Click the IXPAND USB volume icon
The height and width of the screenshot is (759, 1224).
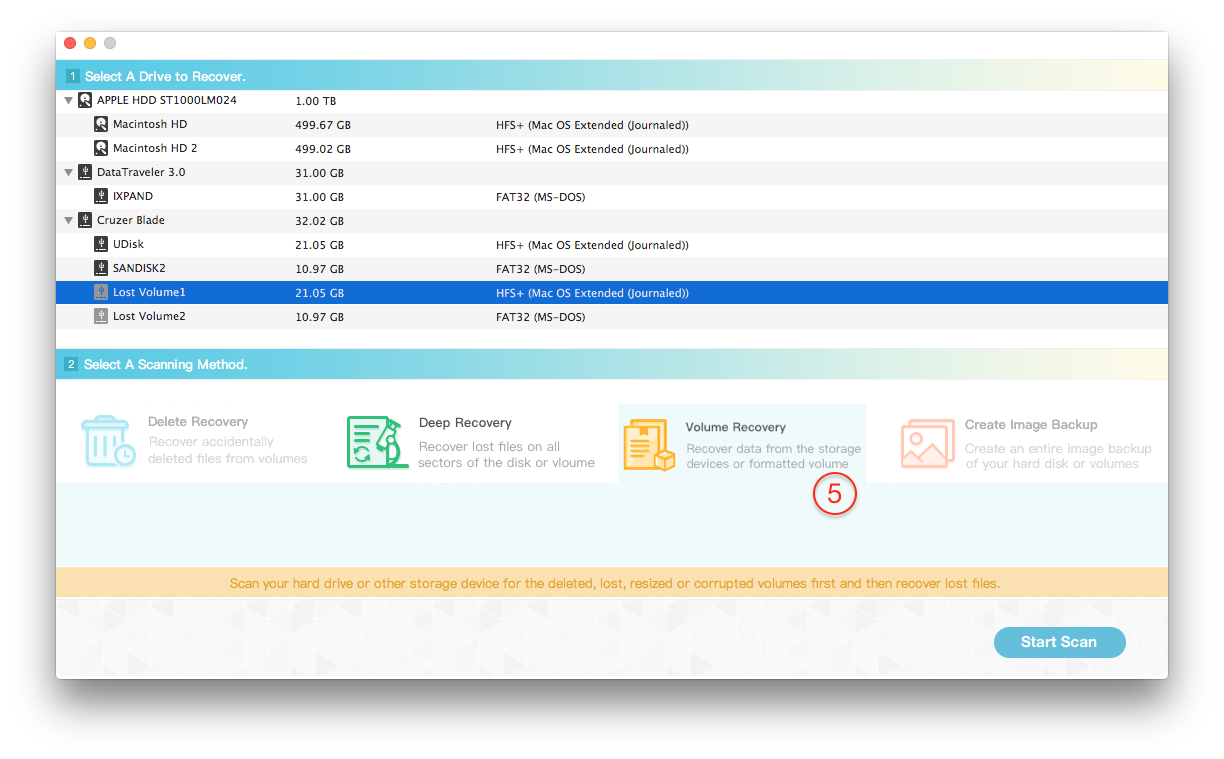click(x=101, y=196)
